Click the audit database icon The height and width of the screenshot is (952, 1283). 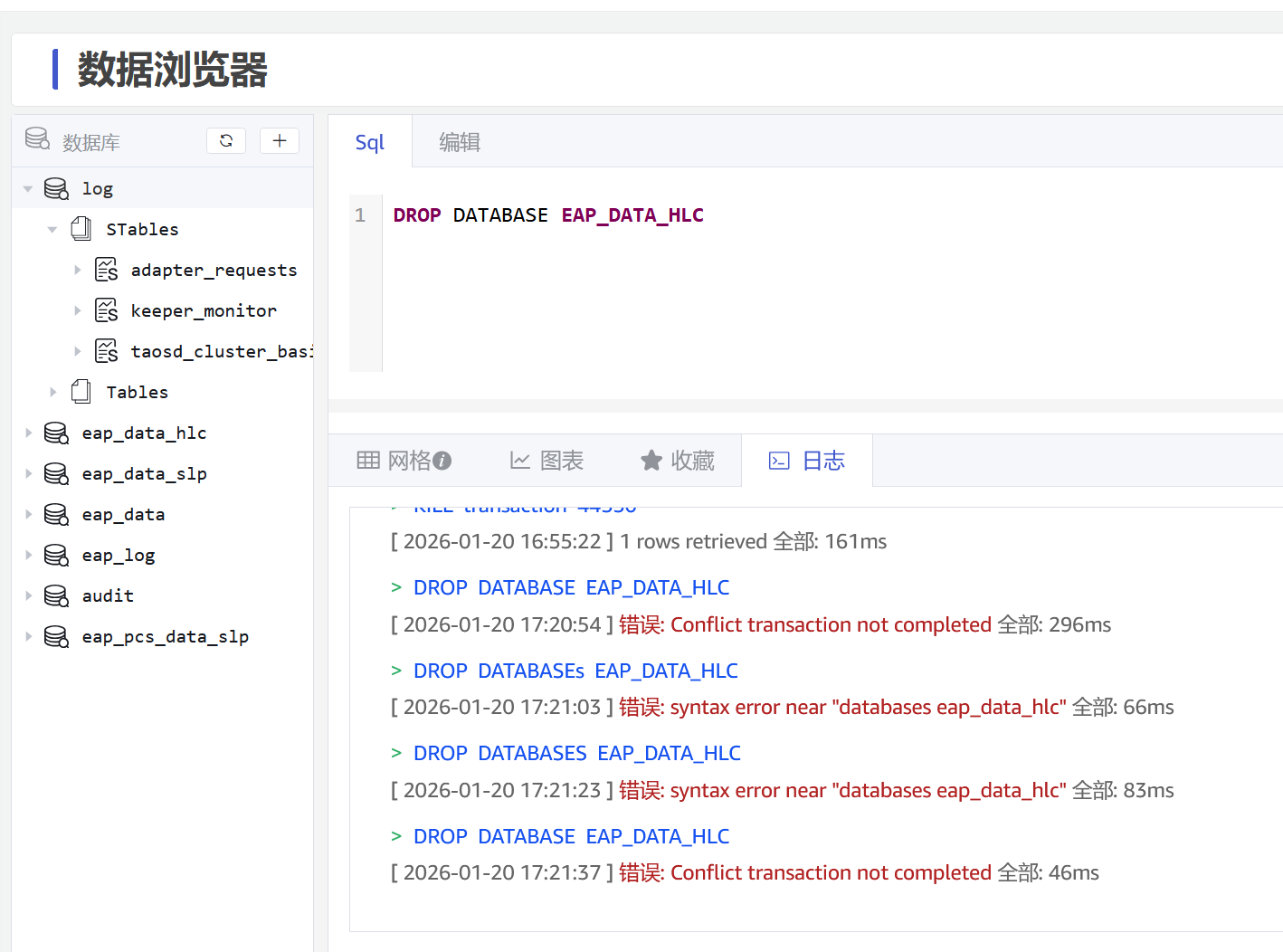click(56, 595)
